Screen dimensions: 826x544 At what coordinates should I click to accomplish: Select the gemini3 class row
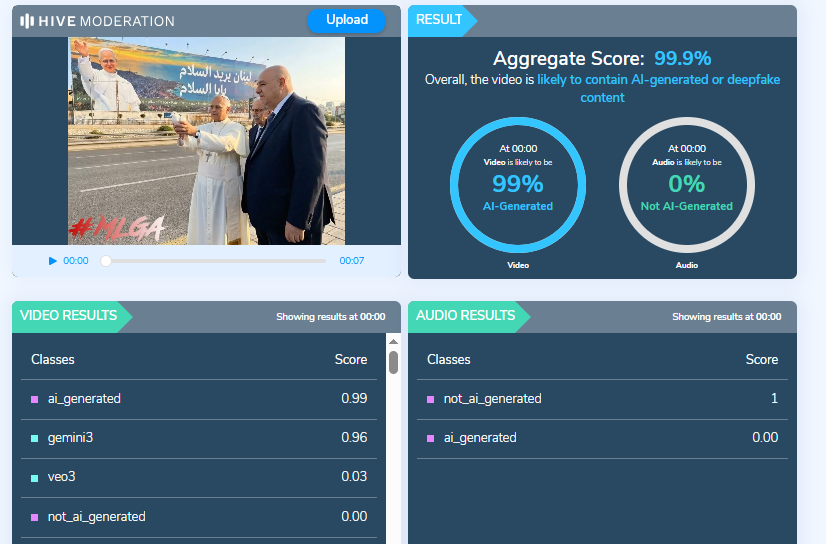tap(200, 438)
